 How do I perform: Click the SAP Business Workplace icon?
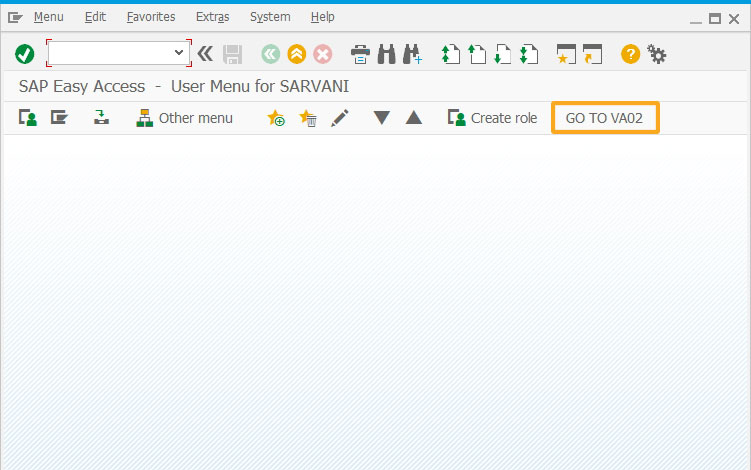101,117
